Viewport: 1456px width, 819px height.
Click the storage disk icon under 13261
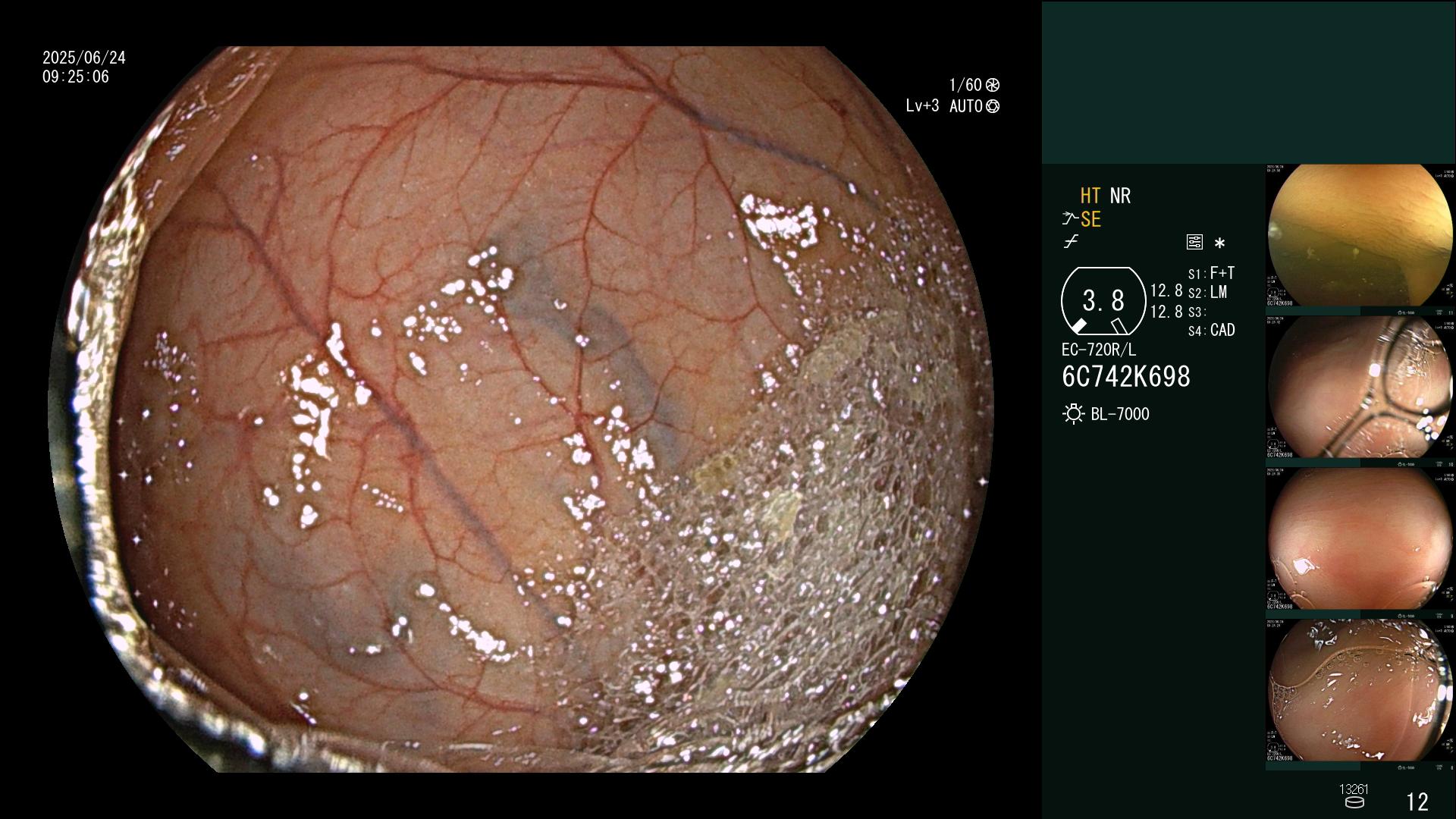(x=1354, y=802)
